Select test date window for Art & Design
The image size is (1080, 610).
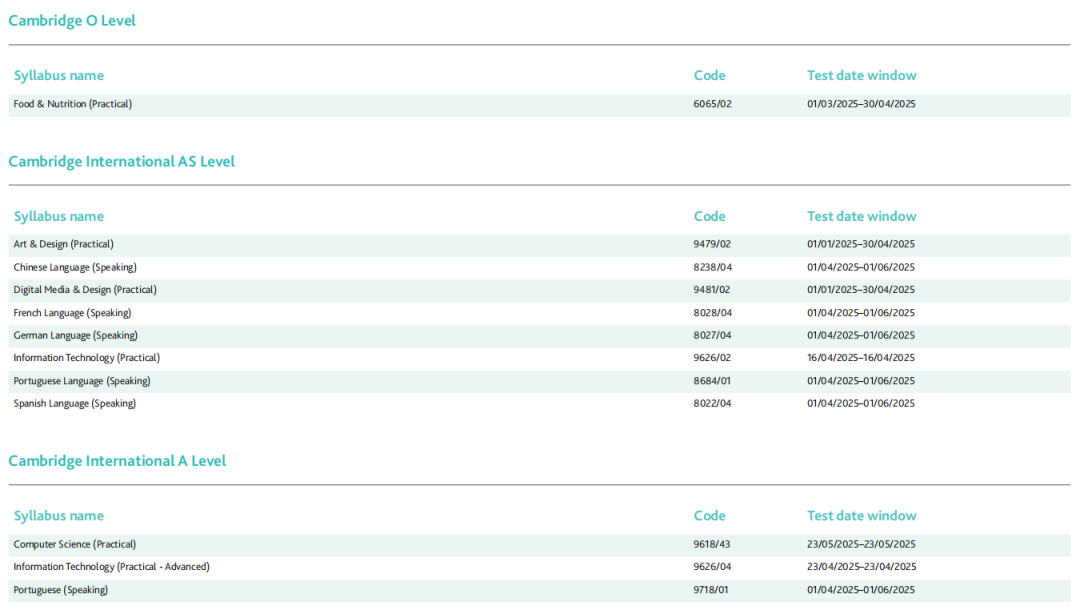pos(861,244)
